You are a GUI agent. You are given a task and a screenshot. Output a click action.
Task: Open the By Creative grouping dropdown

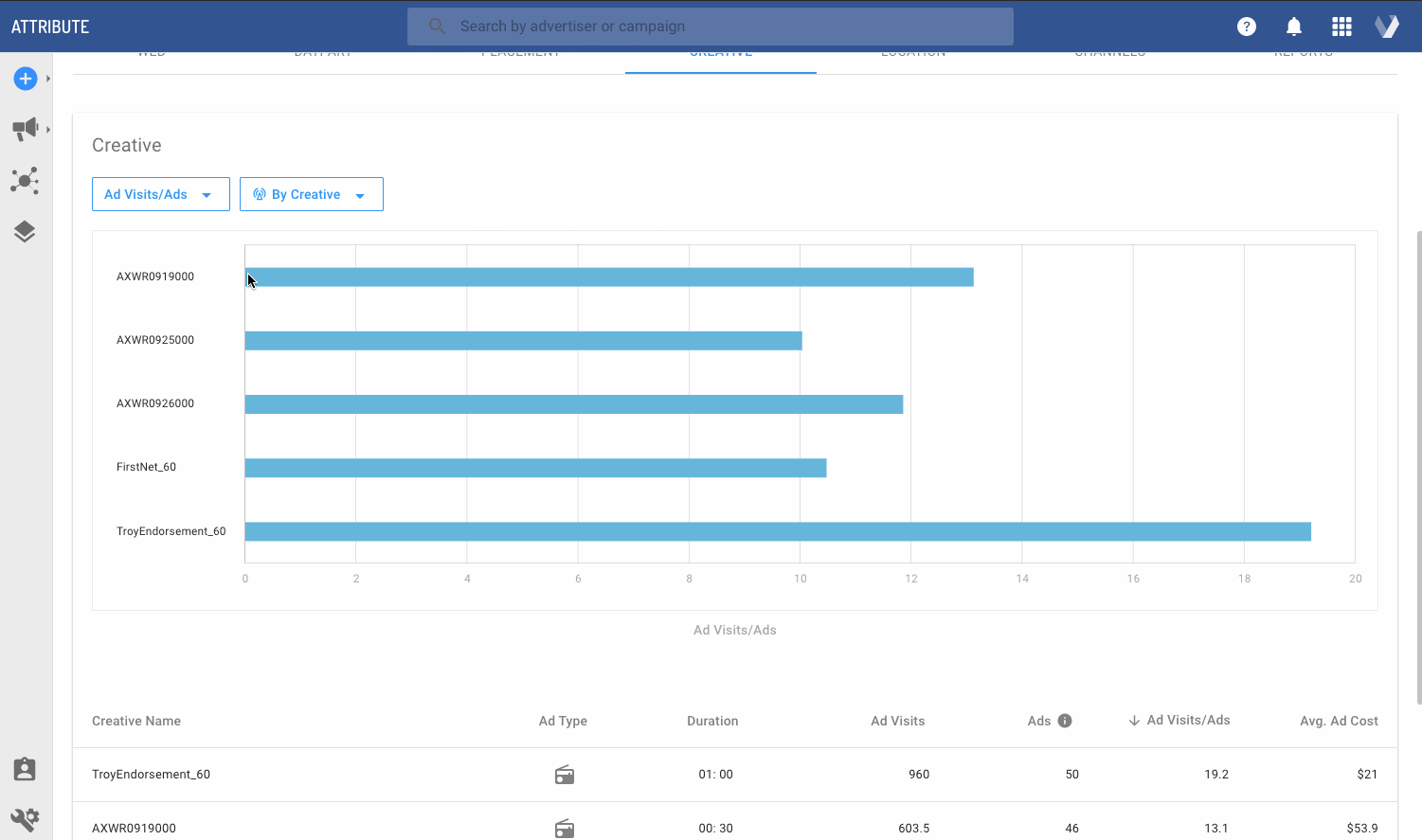coord(311,193)
